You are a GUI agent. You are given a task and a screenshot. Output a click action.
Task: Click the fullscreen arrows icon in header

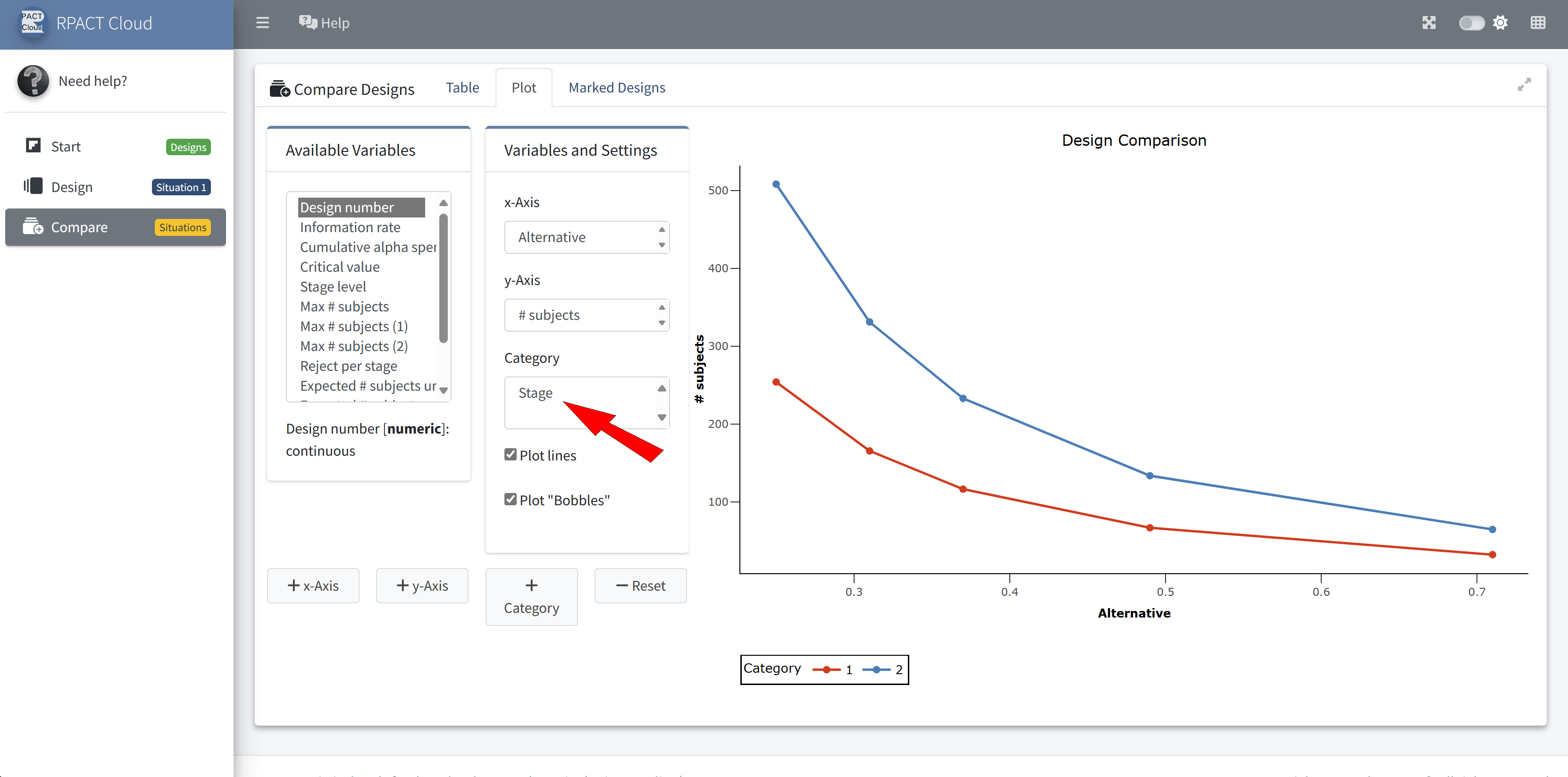tap(1429, 23)
